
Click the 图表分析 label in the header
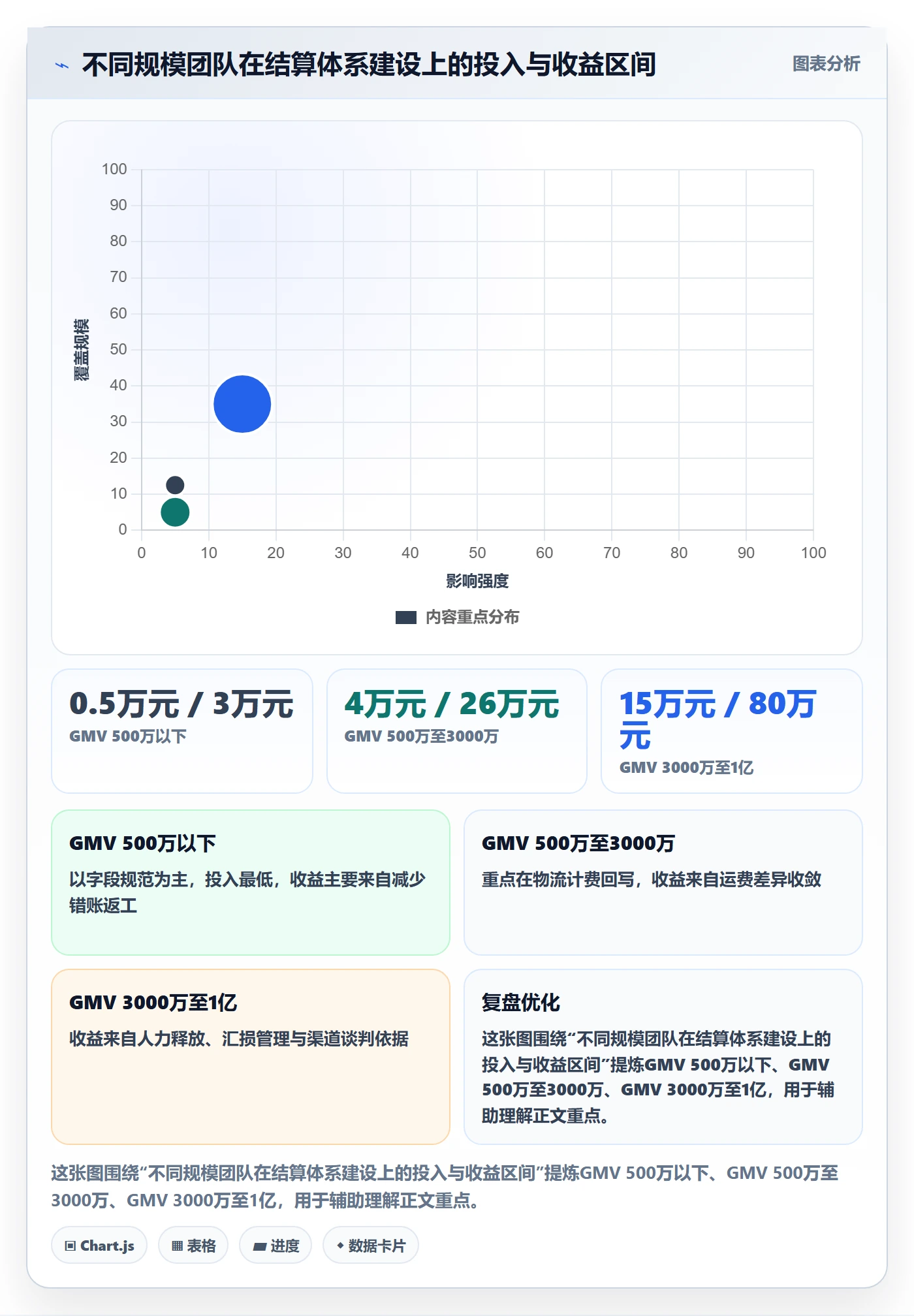coord(826,64)
